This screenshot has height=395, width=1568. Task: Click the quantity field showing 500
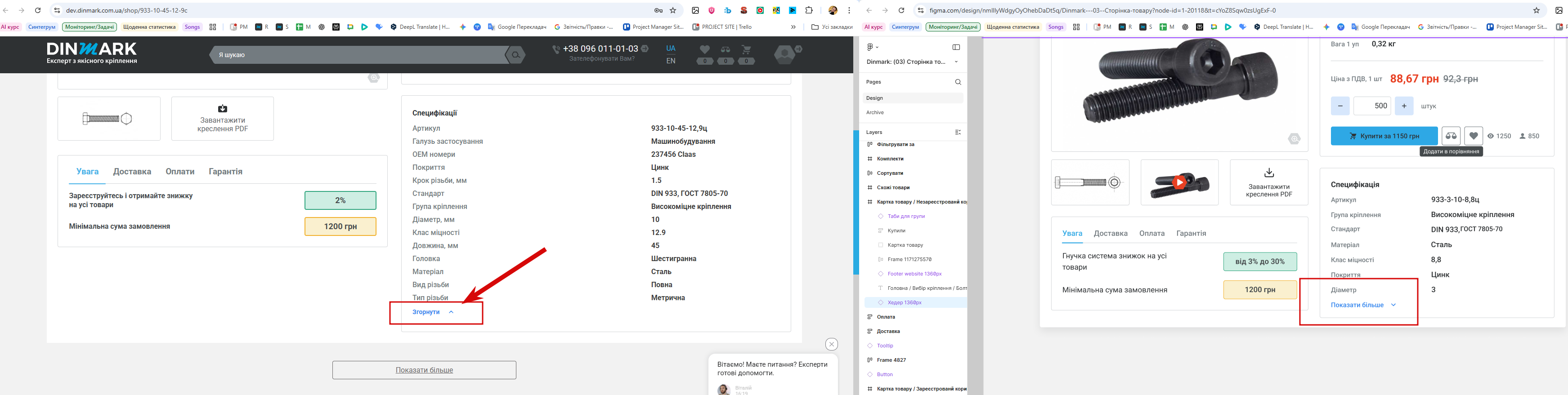point(1372,106)
